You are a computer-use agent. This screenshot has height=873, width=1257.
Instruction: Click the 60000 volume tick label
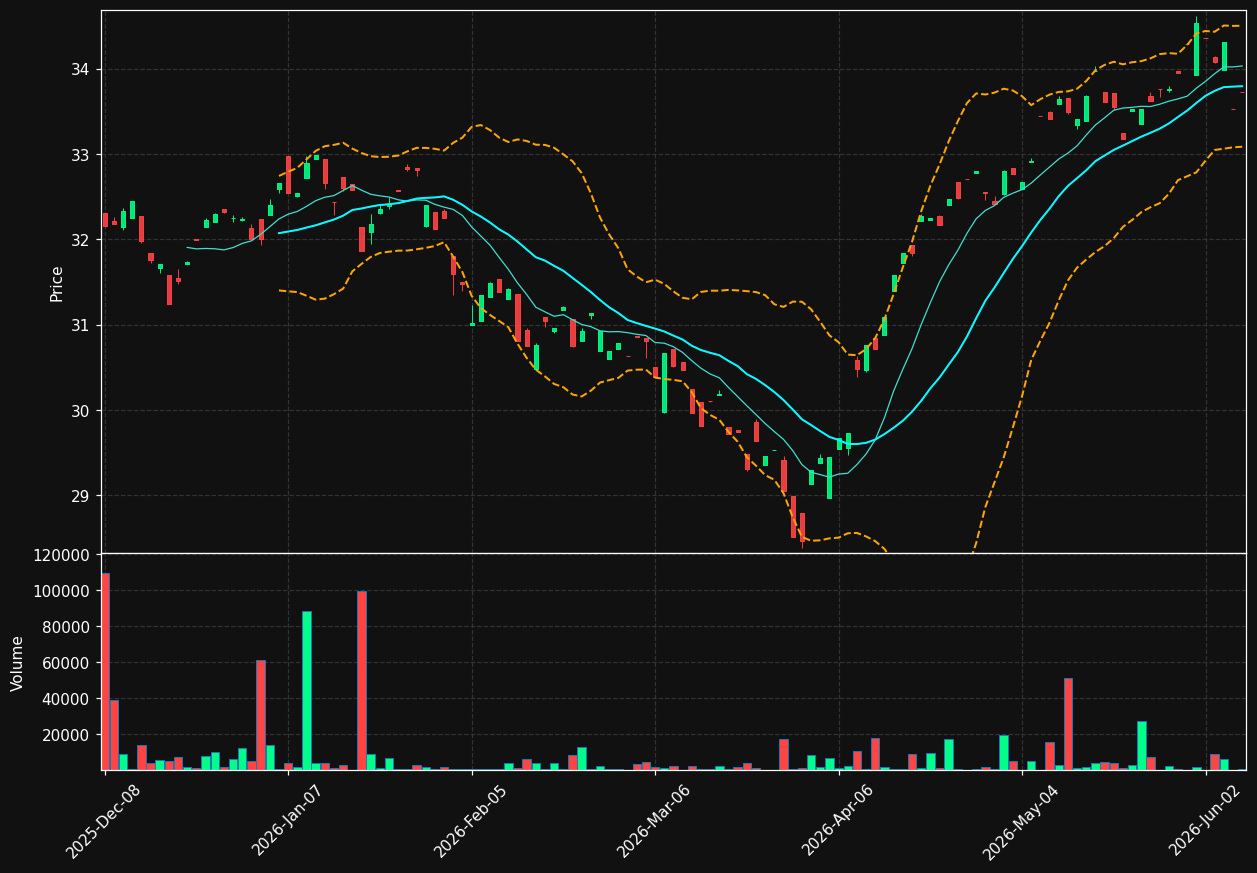pos(66,663)
